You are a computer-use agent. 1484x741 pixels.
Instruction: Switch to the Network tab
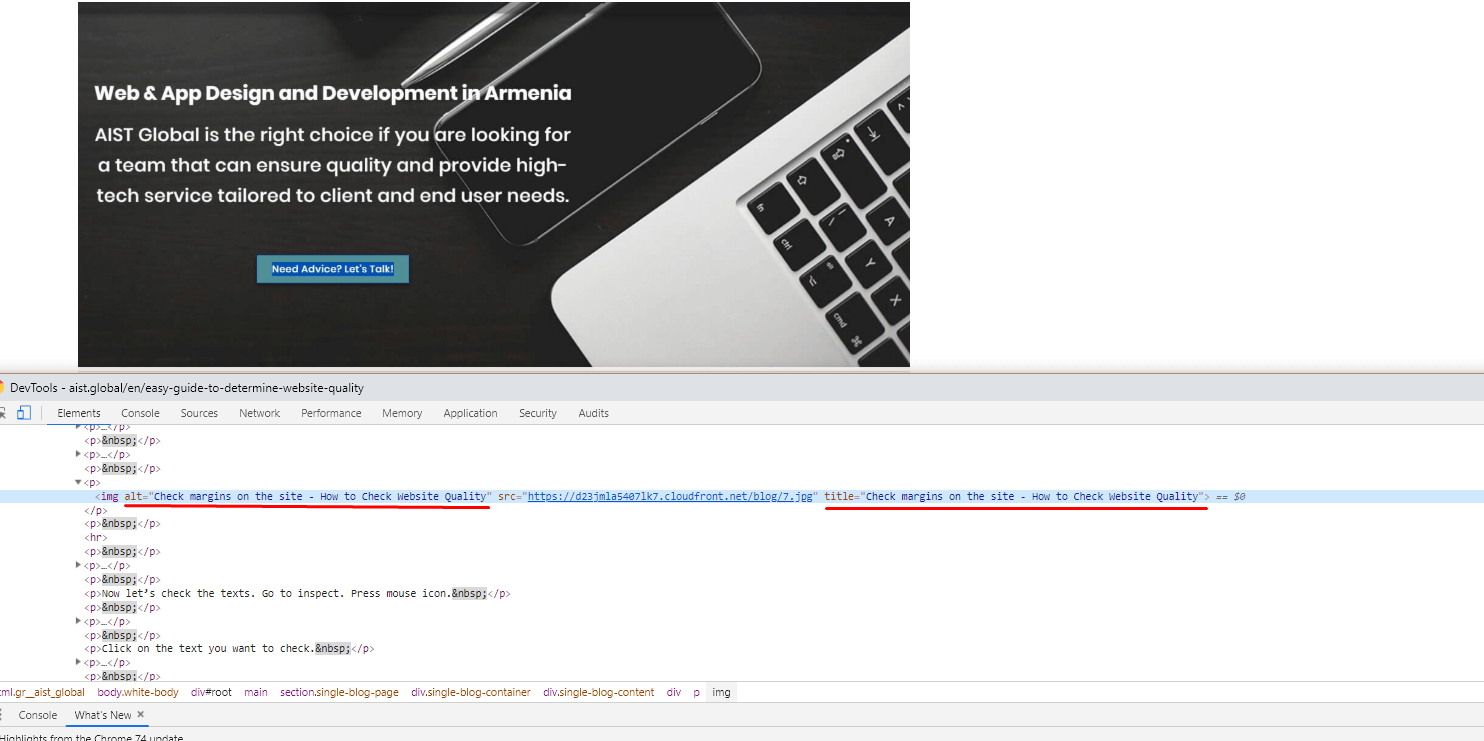259,413
